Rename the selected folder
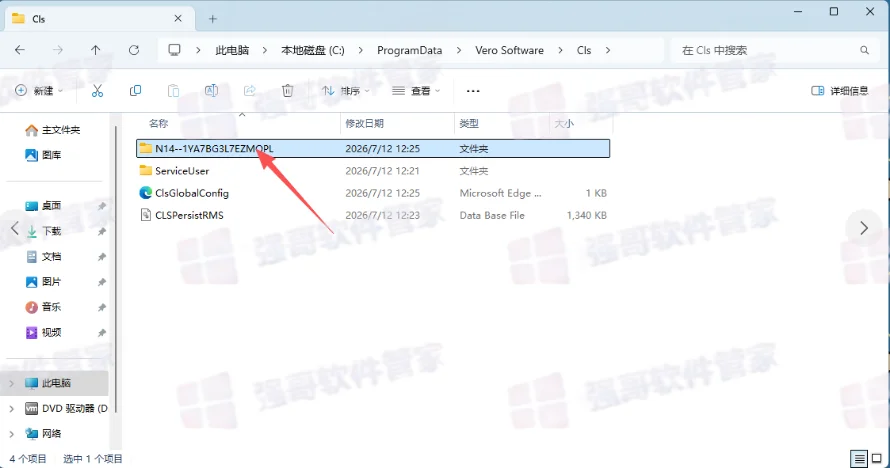This screenshot has height=468, width=890. (211, 91)
